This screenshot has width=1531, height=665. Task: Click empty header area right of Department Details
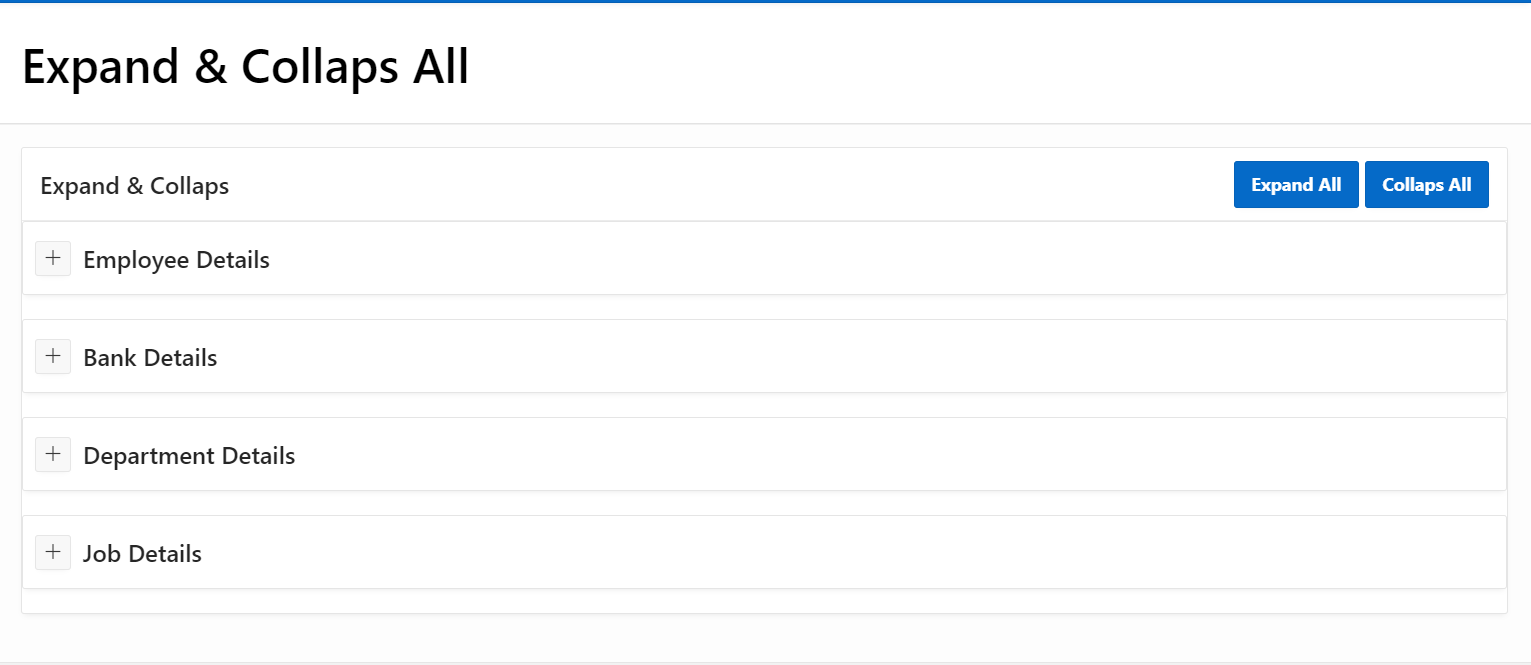tap(900, 455)
